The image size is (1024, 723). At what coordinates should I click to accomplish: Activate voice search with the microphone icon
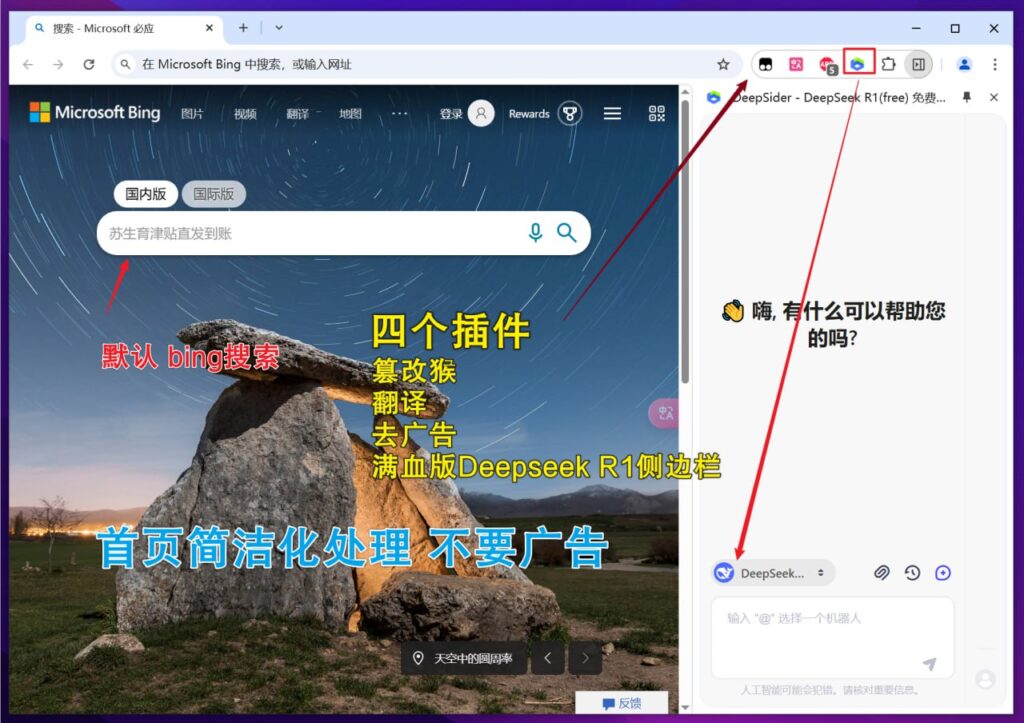pos(535,232)
